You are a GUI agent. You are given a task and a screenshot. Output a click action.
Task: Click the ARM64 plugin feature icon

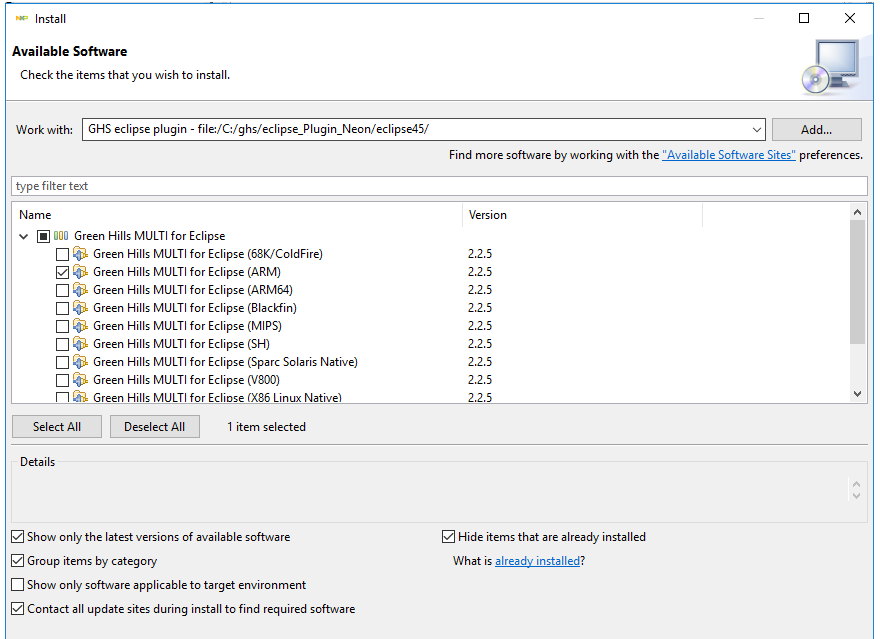tap(80, 290)
